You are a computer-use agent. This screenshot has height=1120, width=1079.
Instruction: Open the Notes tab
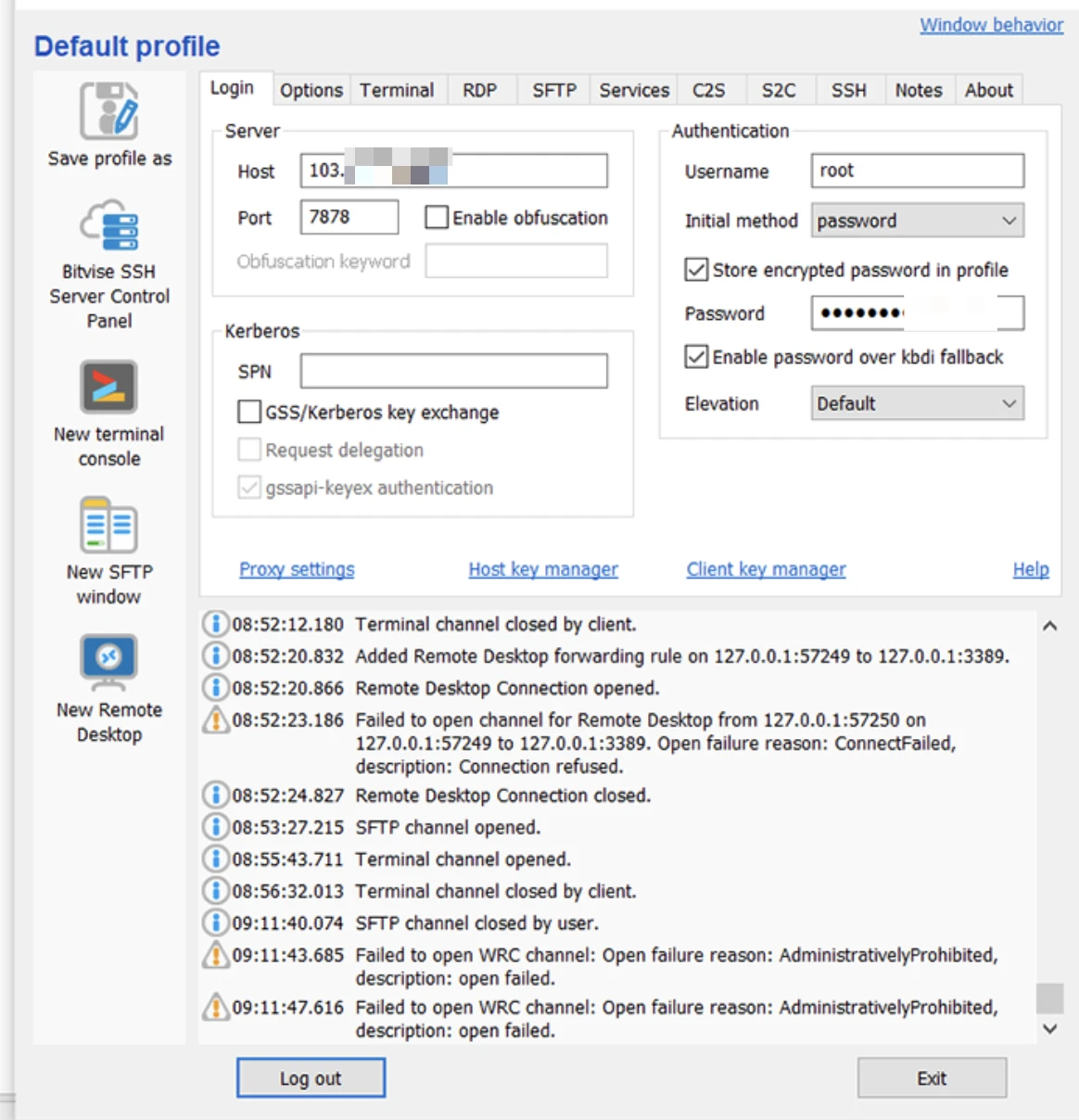pyautogui.click(x=919, y=90)
